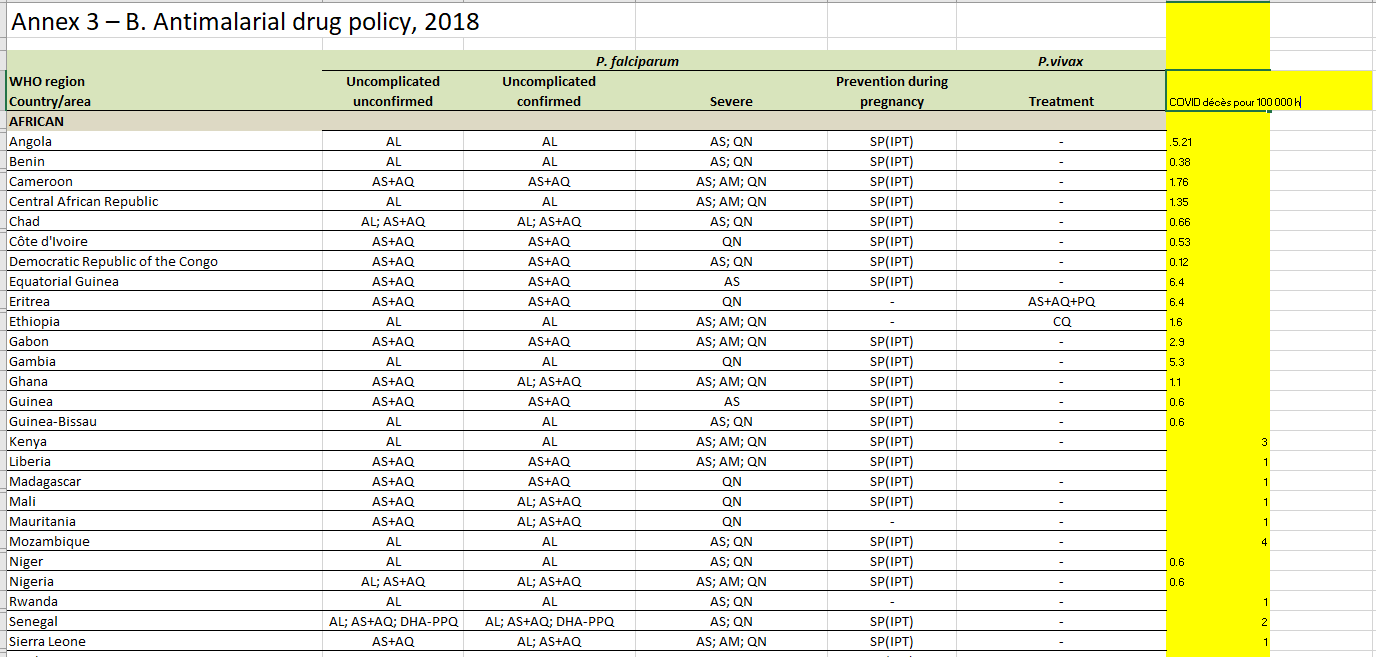Click the P.vivax header cell
Viewport: 1376px width, 657px height.
click(1060, 61)
